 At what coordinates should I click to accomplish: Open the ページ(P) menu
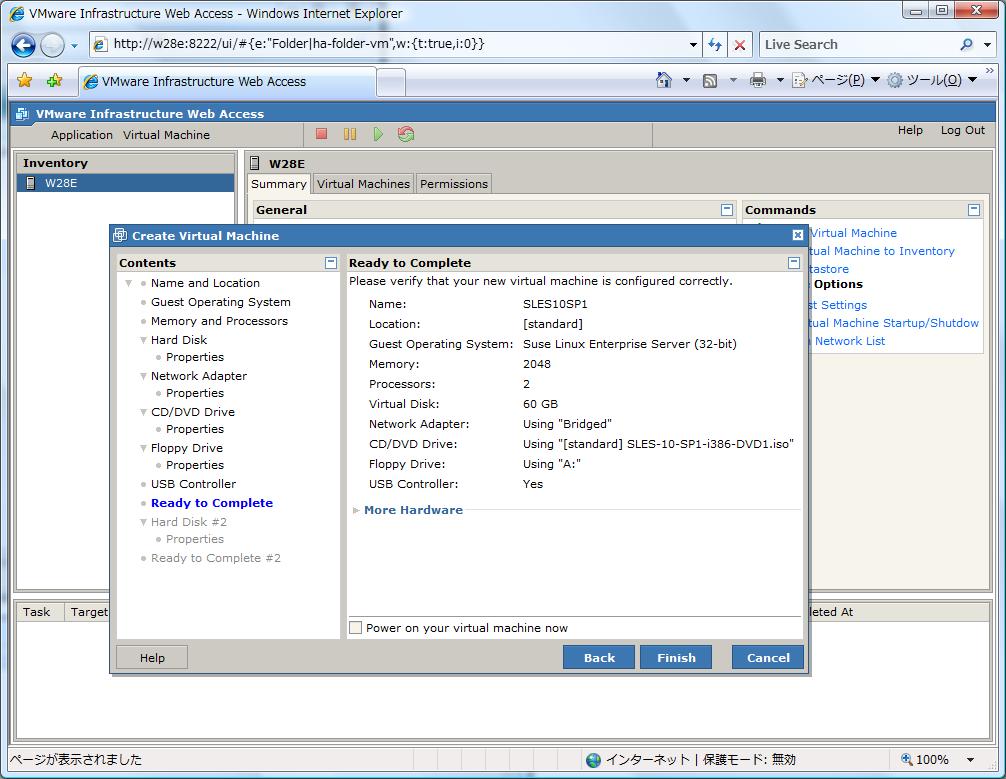click(837, 80)
